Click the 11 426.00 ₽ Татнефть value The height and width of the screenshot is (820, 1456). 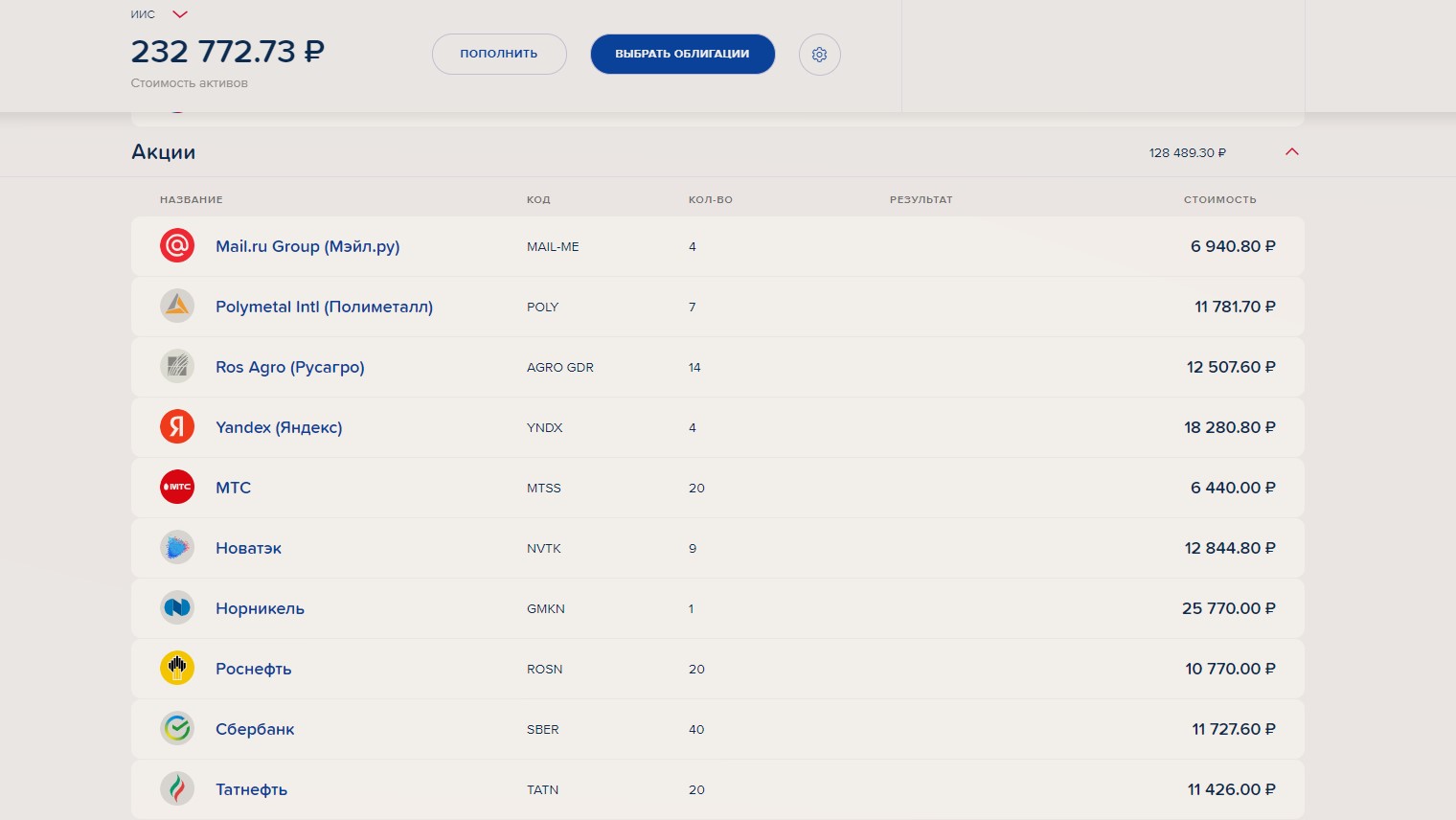click(1232, 789)
